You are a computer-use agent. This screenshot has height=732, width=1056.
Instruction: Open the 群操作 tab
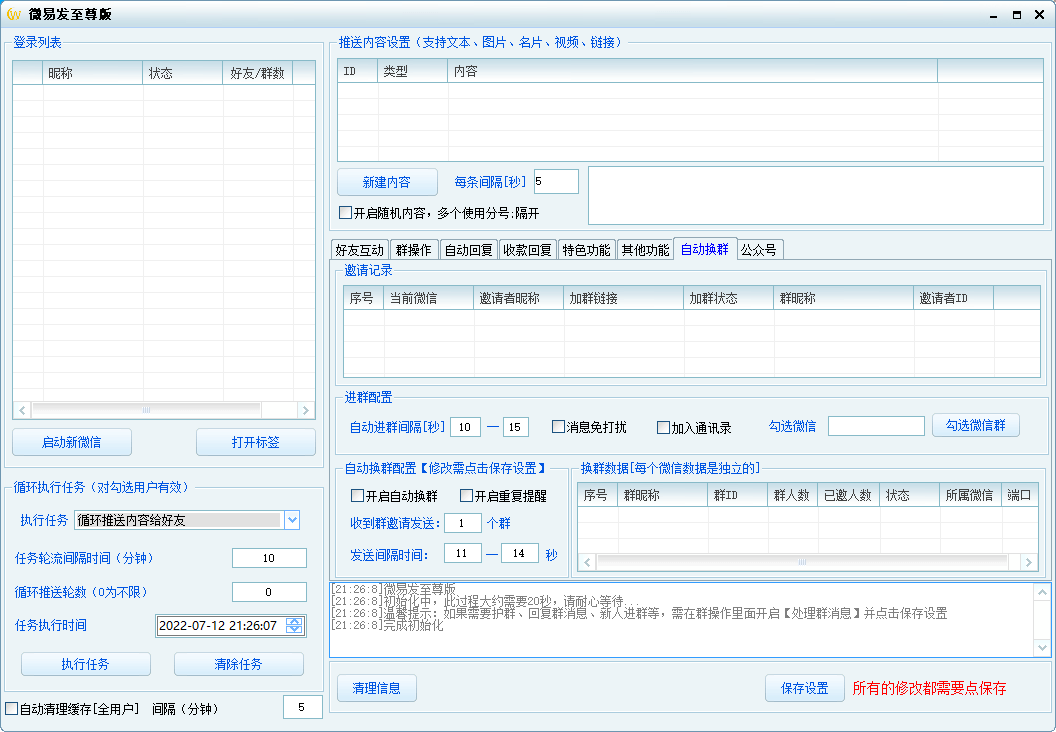tap(414, 250)
